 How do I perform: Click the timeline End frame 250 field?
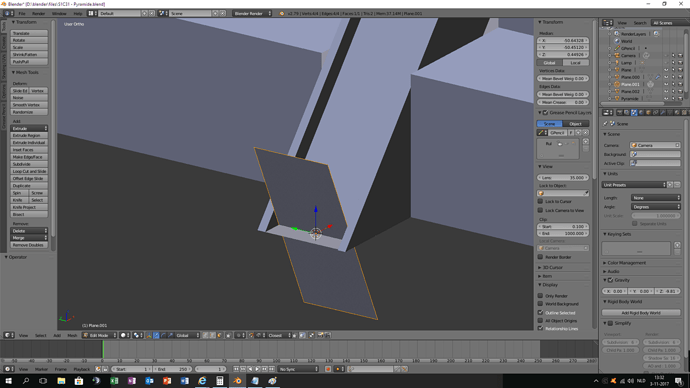coord(172,369)
